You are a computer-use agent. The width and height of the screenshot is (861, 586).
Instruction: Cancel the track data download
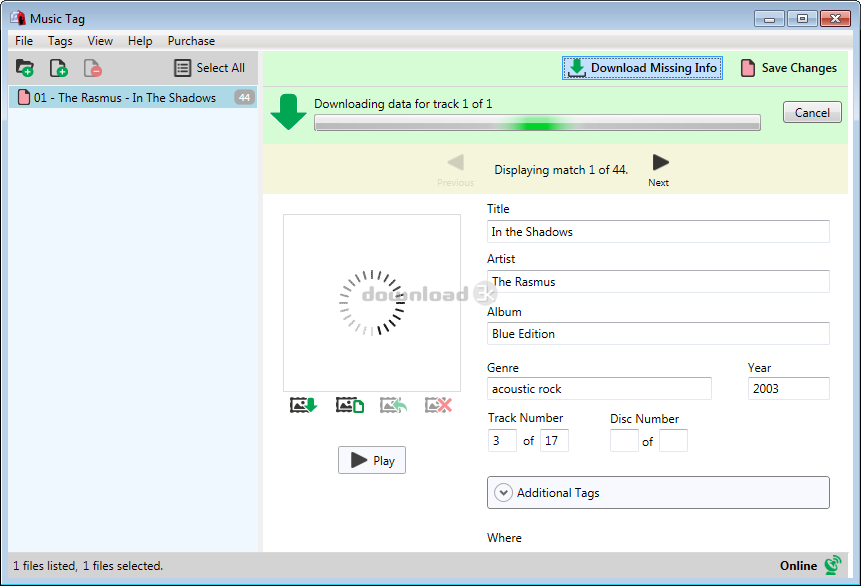click(812, 113)
